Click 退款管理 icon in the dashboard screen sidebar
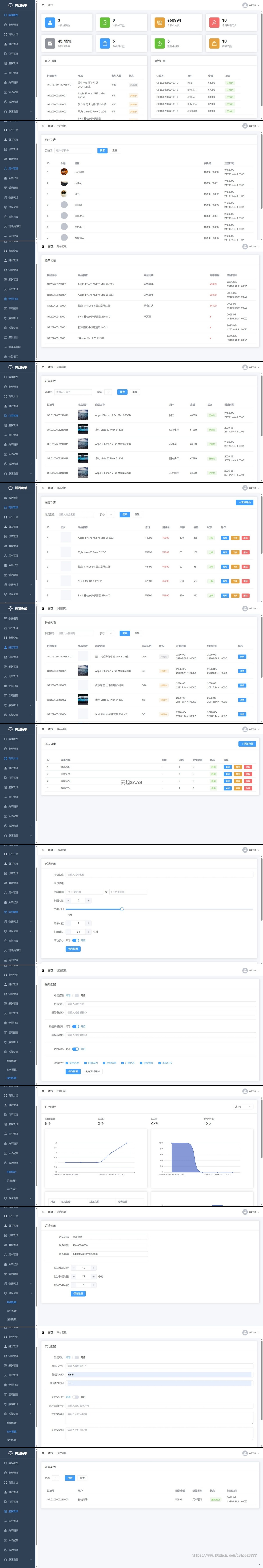 5,63
